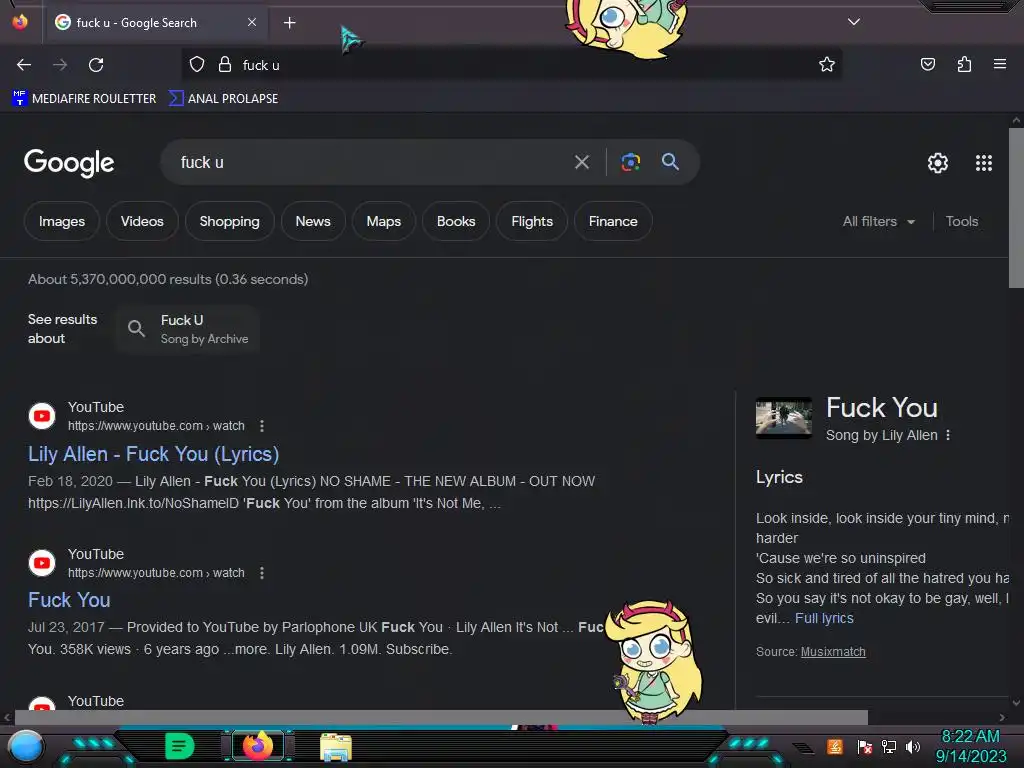
Task: Open Save to Pocket button
Action: pos(927,64)
